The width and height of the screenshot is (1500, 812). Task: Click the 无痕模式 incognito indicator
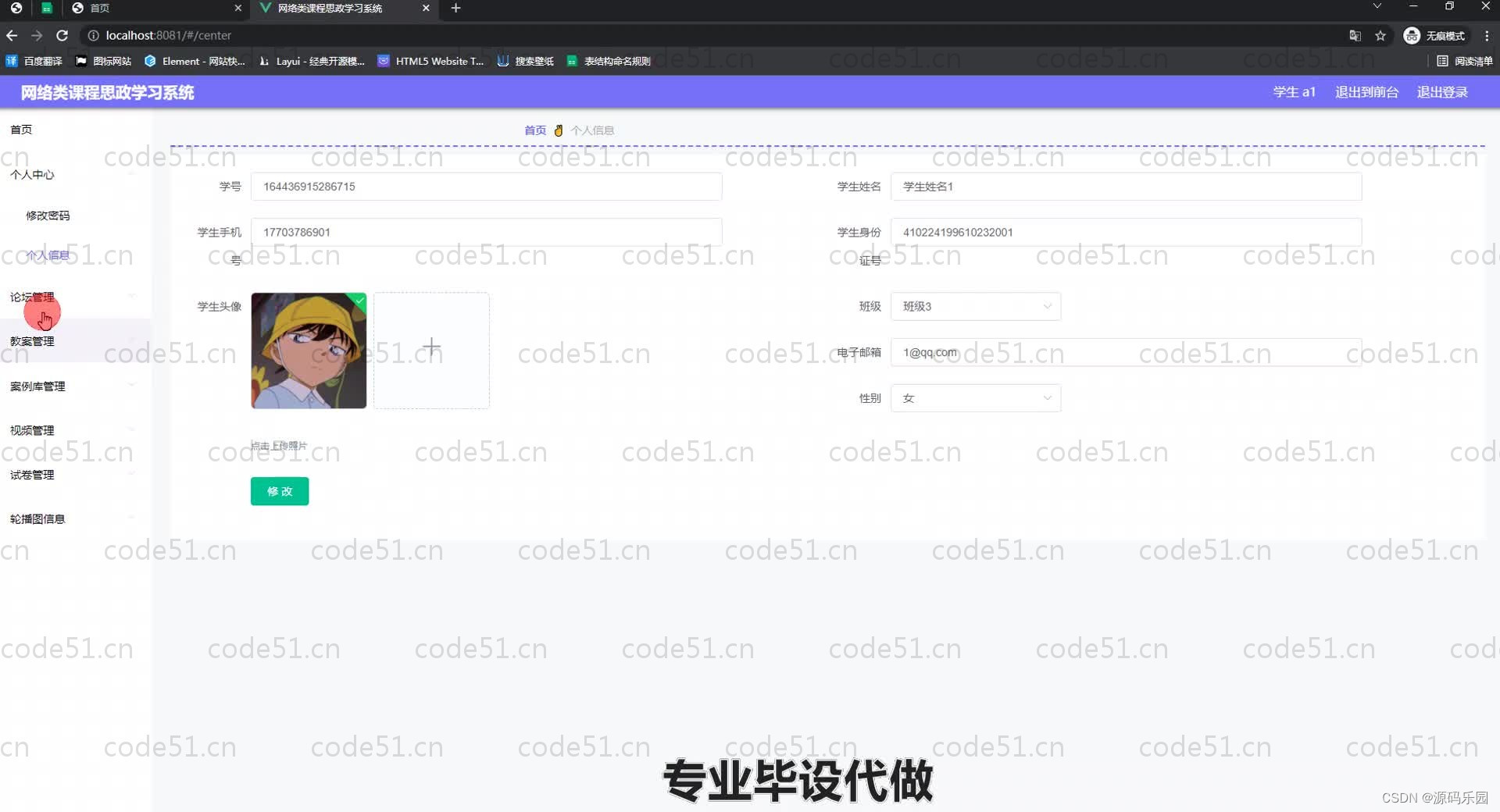pyautogui.click(x=1436, y=35)
